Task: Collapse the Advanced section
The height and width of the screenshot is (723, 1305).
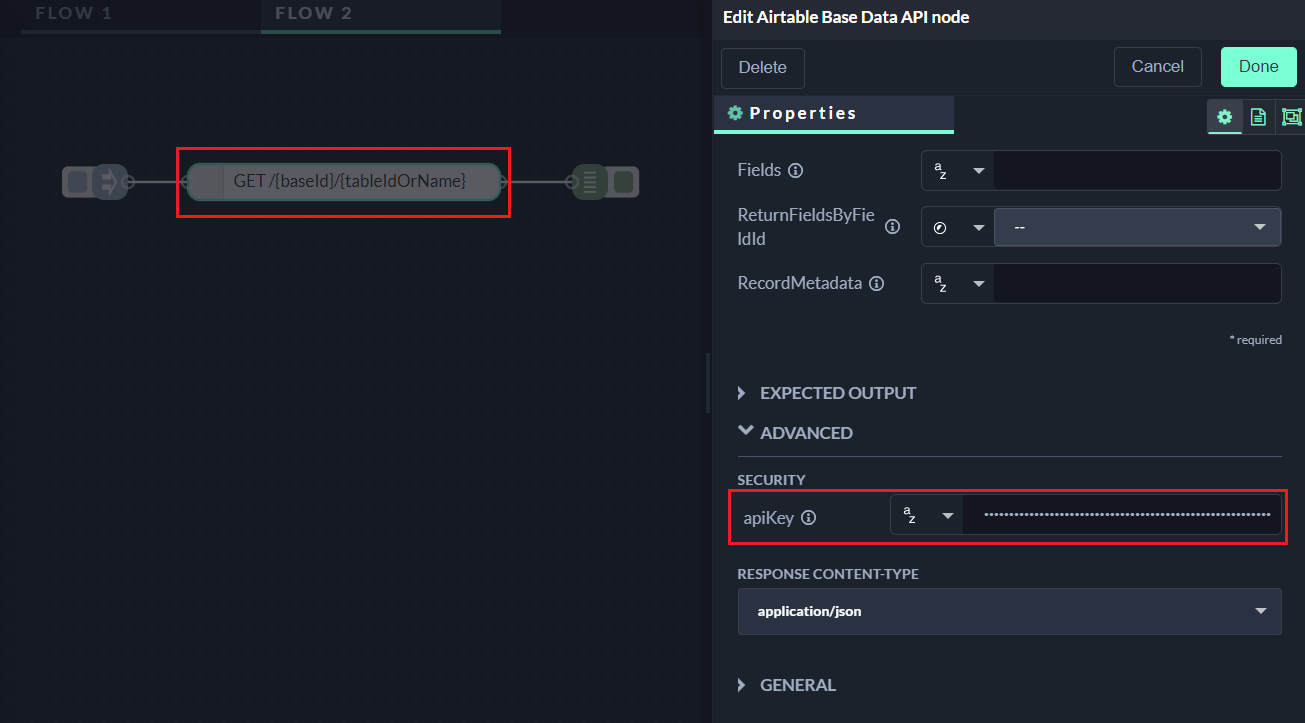Action: (805, 433)
